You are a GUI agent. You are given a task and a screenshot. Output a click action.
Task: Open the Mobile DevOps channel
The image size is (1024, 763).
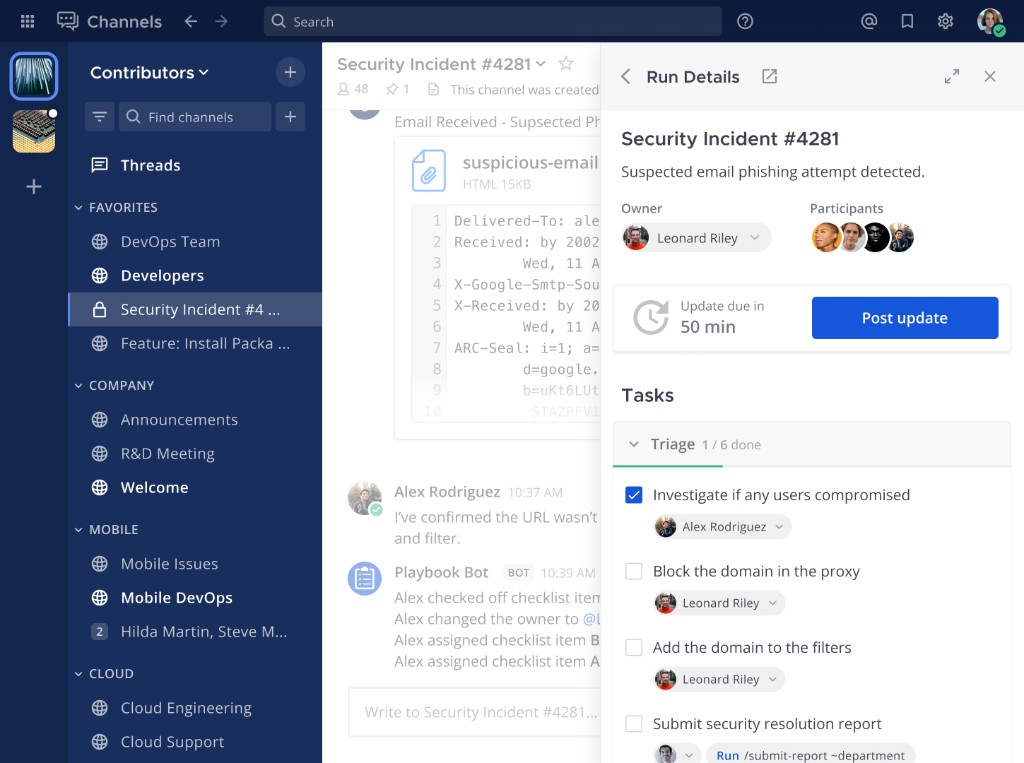[195, 598]
